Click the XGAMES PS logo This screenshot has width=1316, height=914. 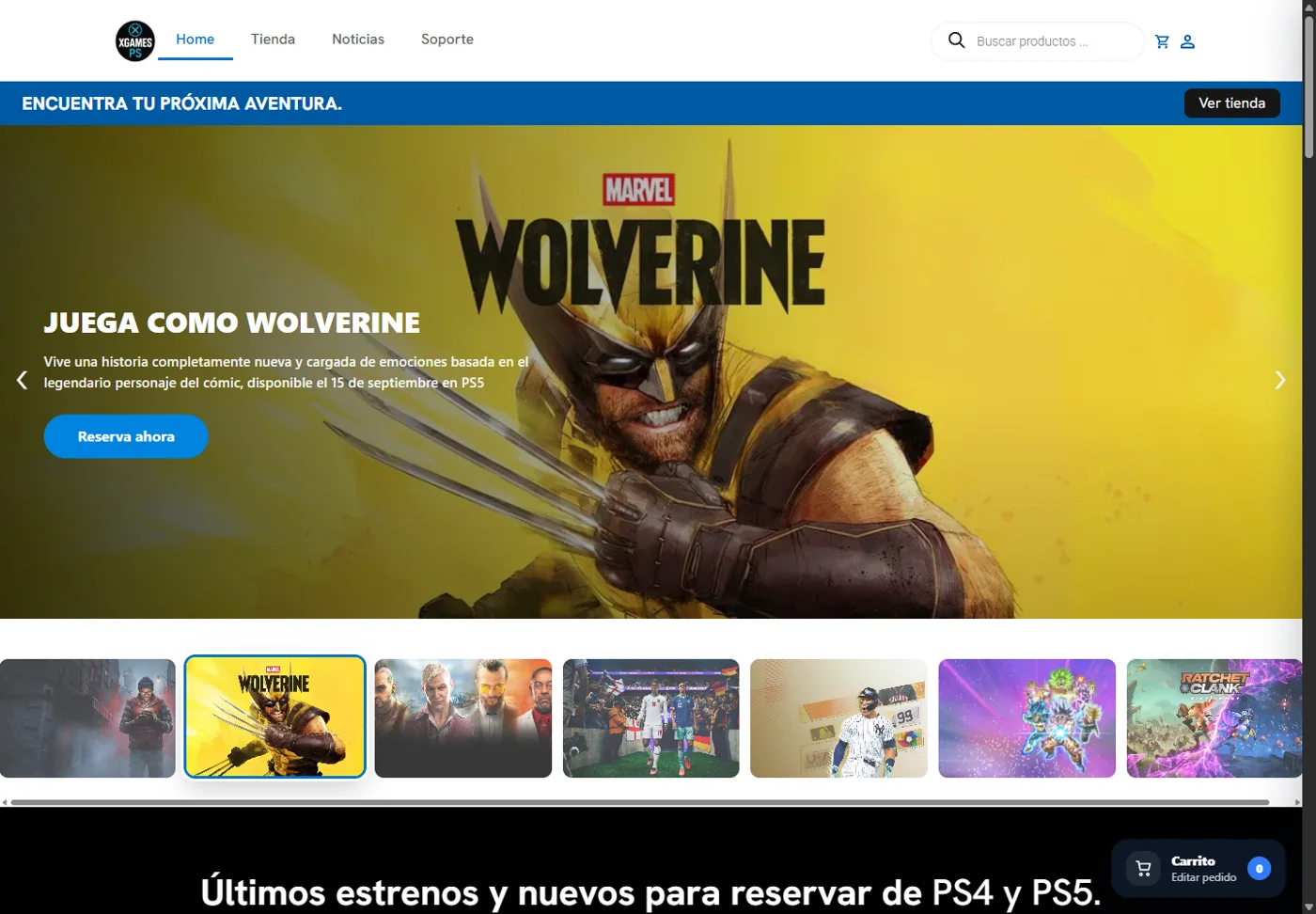(x=134, y=41)
